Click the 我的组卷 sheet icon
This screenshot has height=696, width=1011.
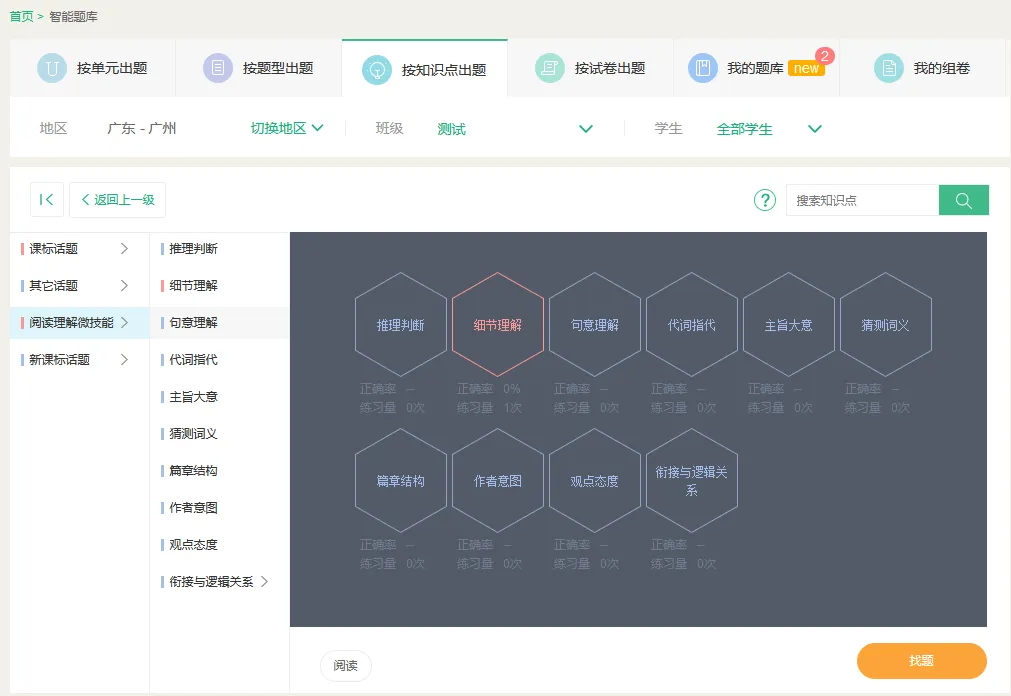887,67
